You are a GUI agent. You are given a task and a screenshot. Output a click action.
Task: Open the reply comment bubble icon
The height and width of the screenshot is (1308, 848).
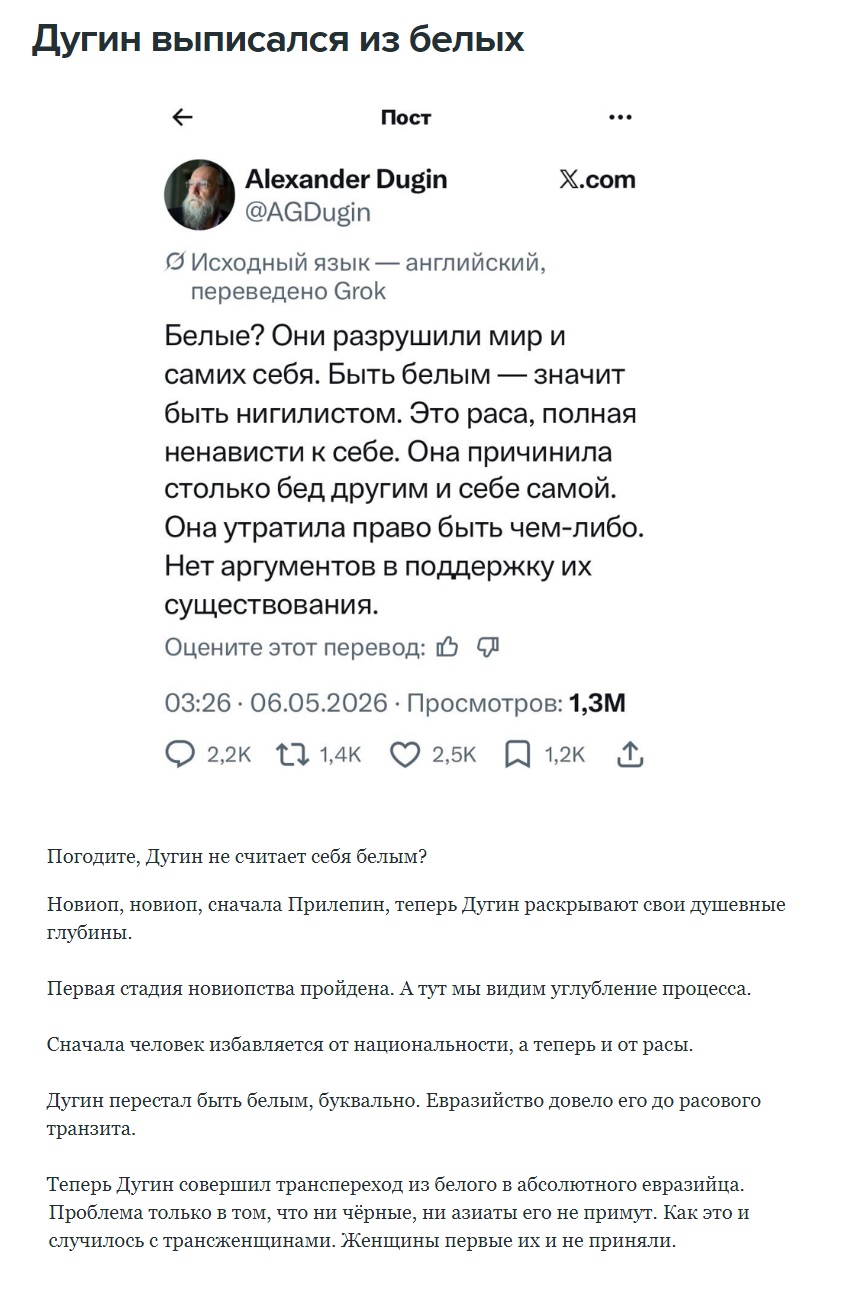pyautogui.click(x=180, y=754)
